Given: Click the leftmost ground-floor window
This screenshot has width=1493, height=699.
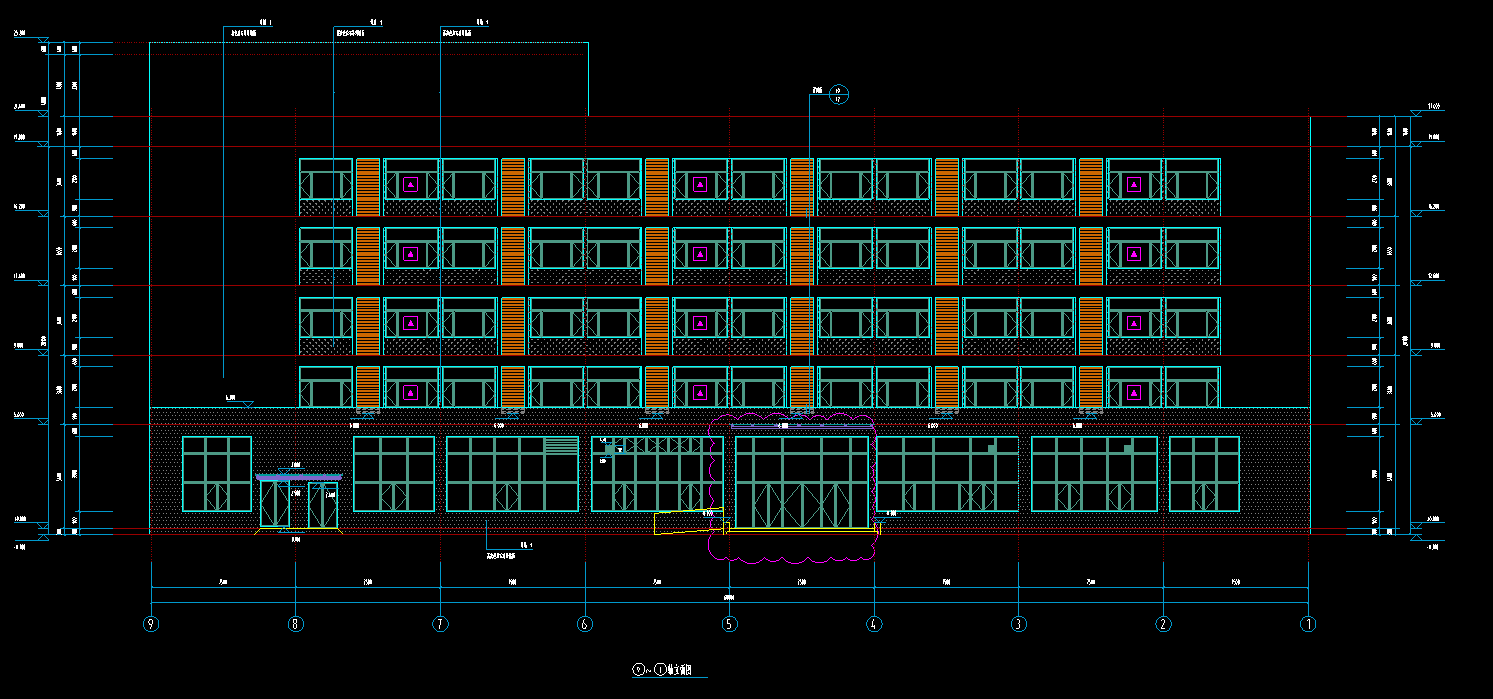Looking at the screenshot, I should click(x=216, y=474).
